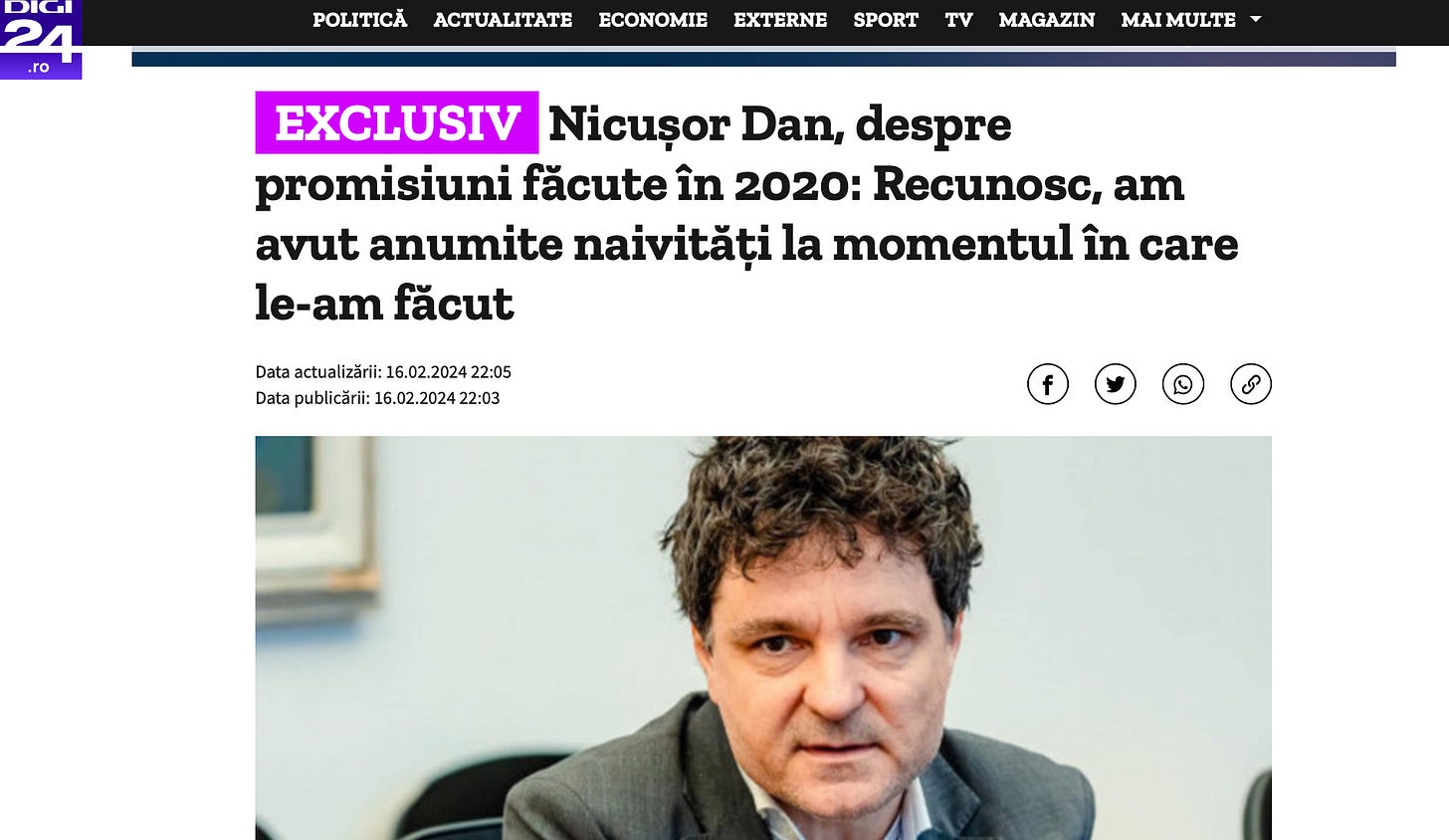
Task: Click the Data actualizării timestamp
Action: [x=383, y=372]
